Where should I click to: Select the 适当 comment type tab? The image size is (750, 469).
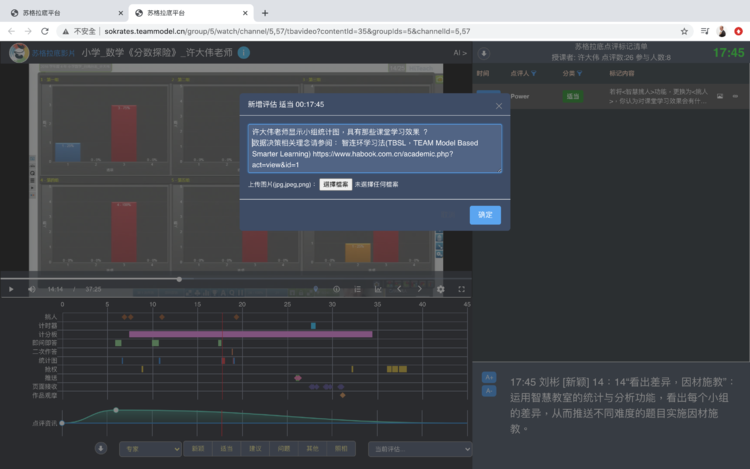point(226,449)
